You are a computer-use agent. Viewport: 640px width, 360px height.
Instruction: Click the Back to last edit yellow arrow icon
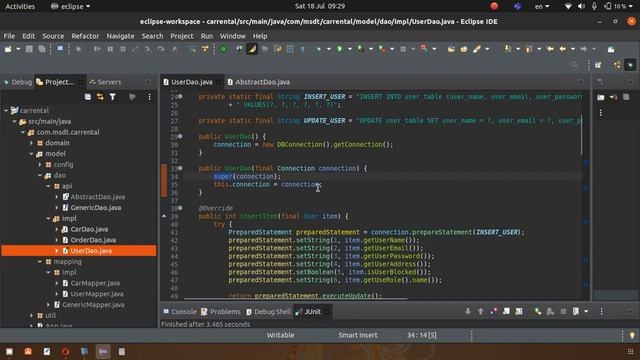[x=550, y=49]
